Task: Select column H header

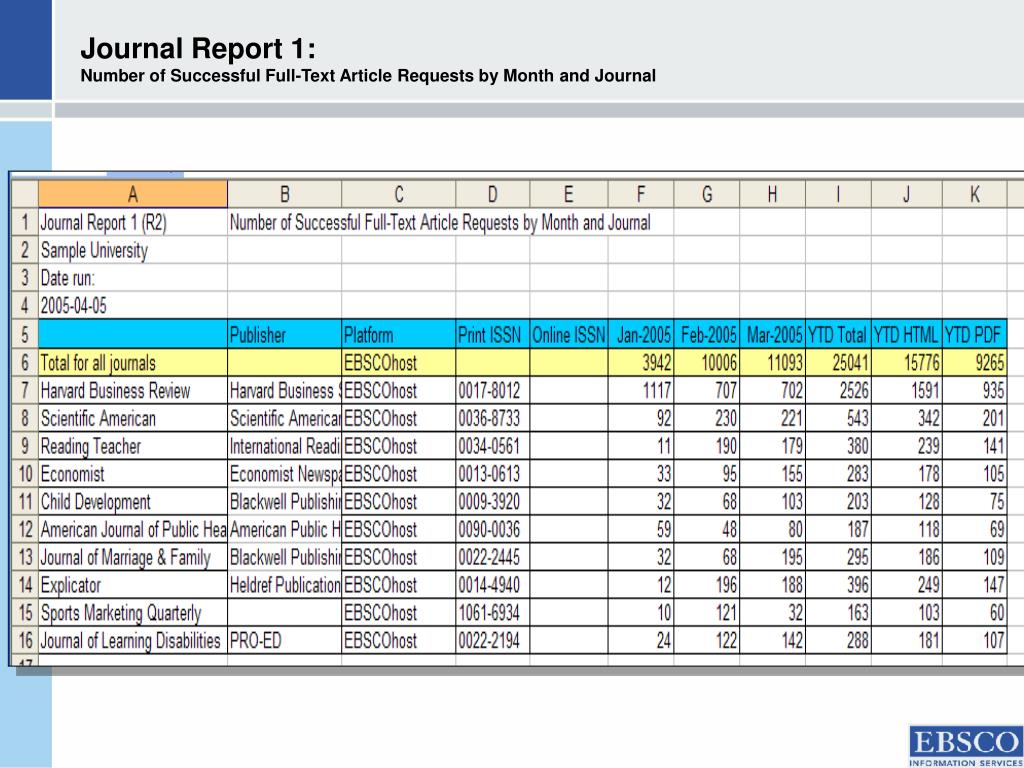Action: click(773, 194)
